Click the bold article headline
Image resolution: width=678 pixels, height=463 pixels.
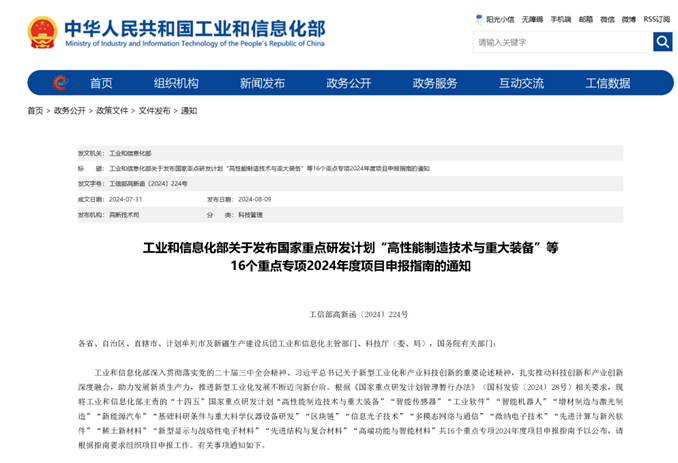pos(351,256)
